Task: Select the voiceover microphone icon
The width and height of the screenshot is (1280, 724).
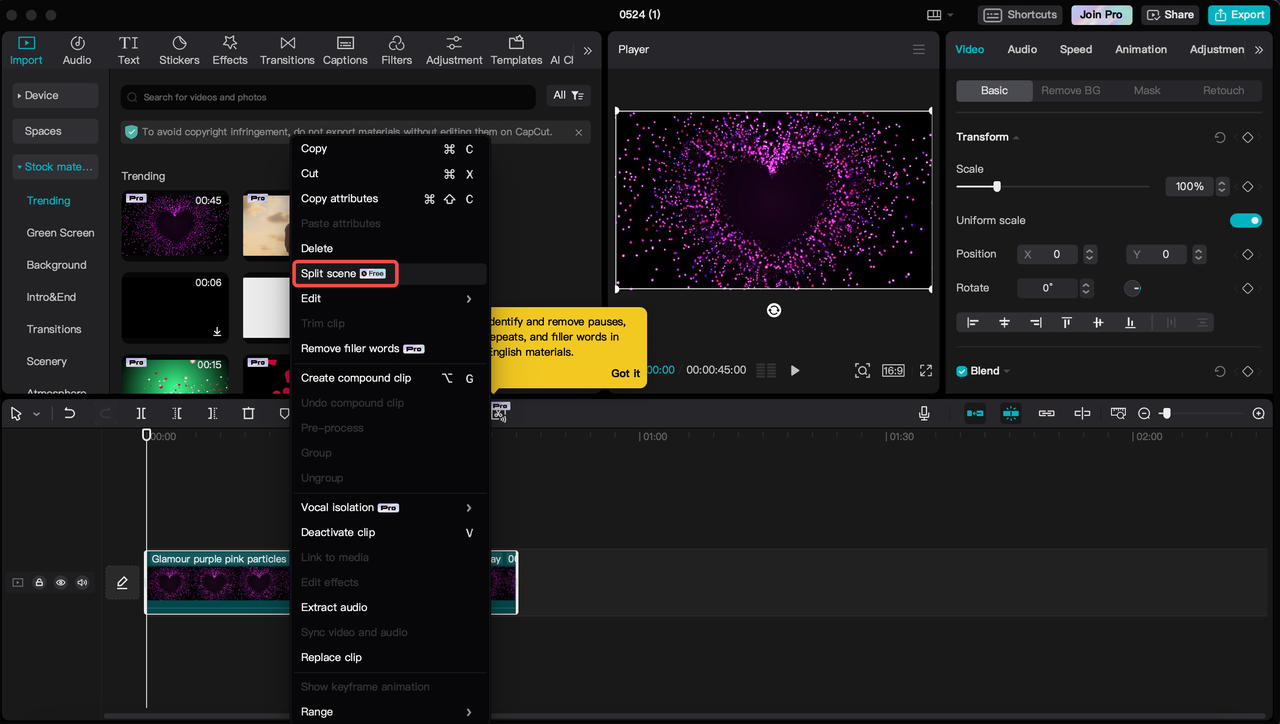Action: coord(924,412)
